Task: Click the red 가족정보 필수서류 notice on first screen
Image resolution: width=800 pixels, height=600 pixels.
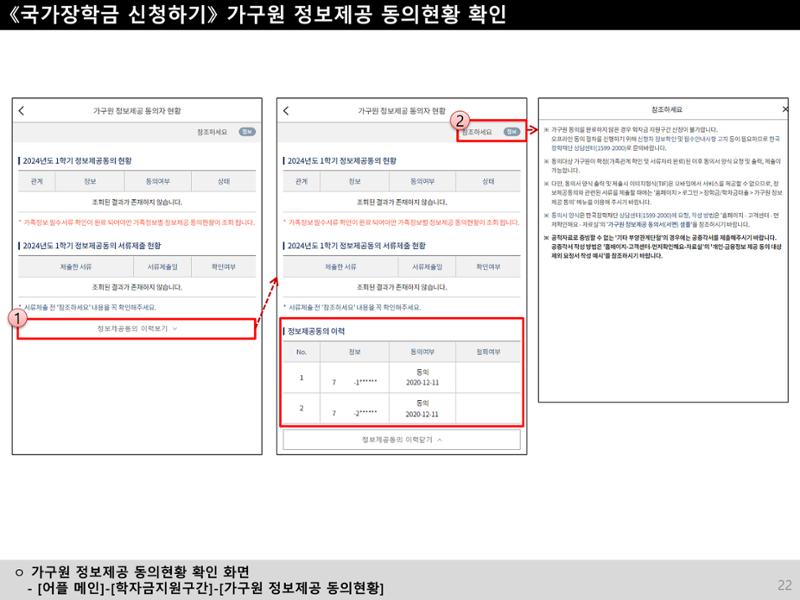Action: click(x=137, y=222)
